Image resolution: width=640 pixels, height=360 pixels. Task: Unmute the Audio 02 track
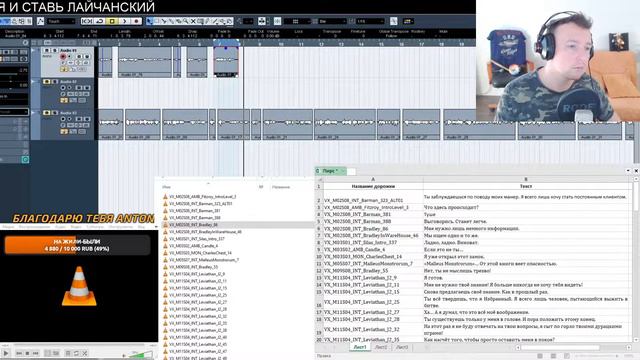[x=47, y=82]
